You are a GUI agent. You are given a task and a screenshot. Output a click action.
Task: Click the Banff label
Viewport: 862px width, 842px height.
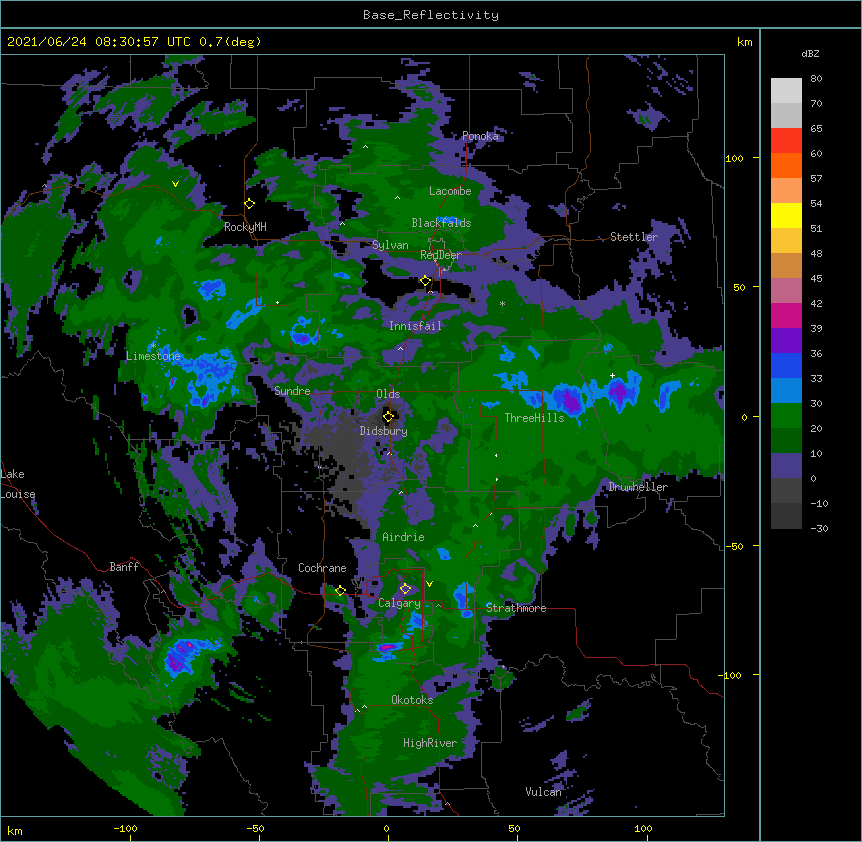[x=124, y=567]
